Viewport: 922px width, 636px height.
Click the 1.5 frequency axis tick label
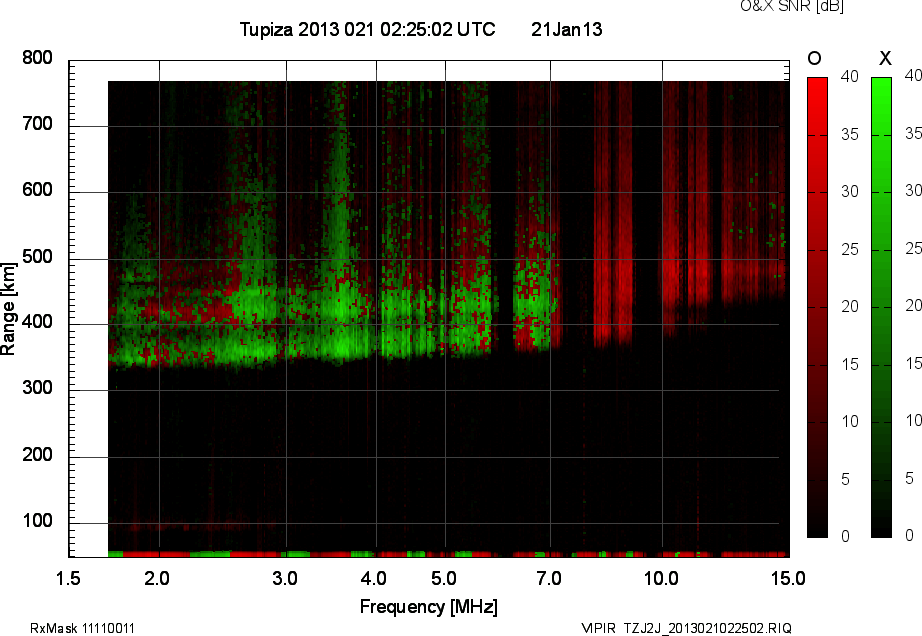pyautogui.click(x=68, y=578)
